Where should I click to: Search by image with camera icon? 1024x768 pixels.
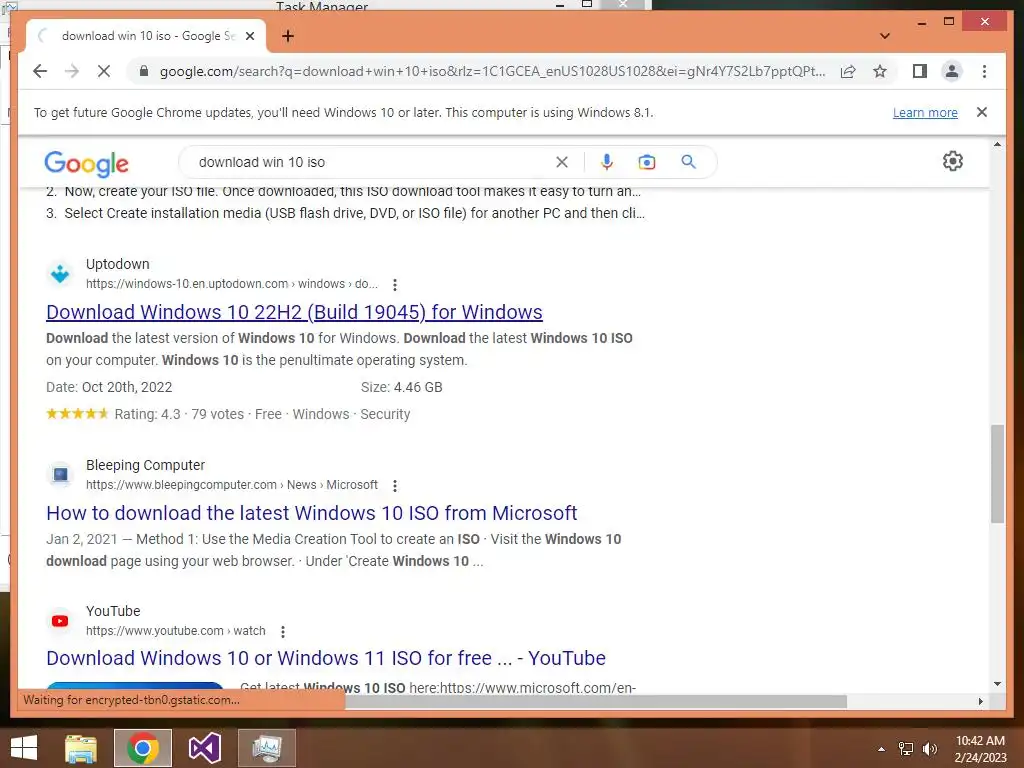[647, 162]
